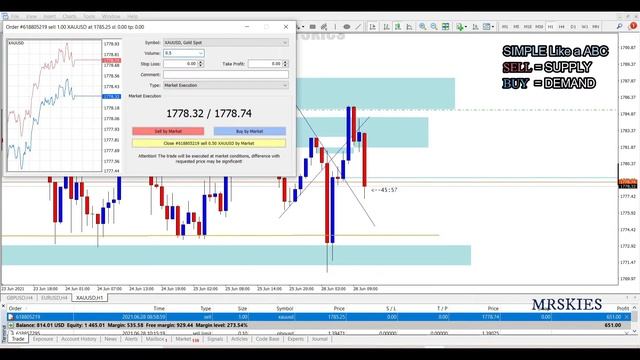
Task: Click the red Sell by Market button
Action: 168,131
